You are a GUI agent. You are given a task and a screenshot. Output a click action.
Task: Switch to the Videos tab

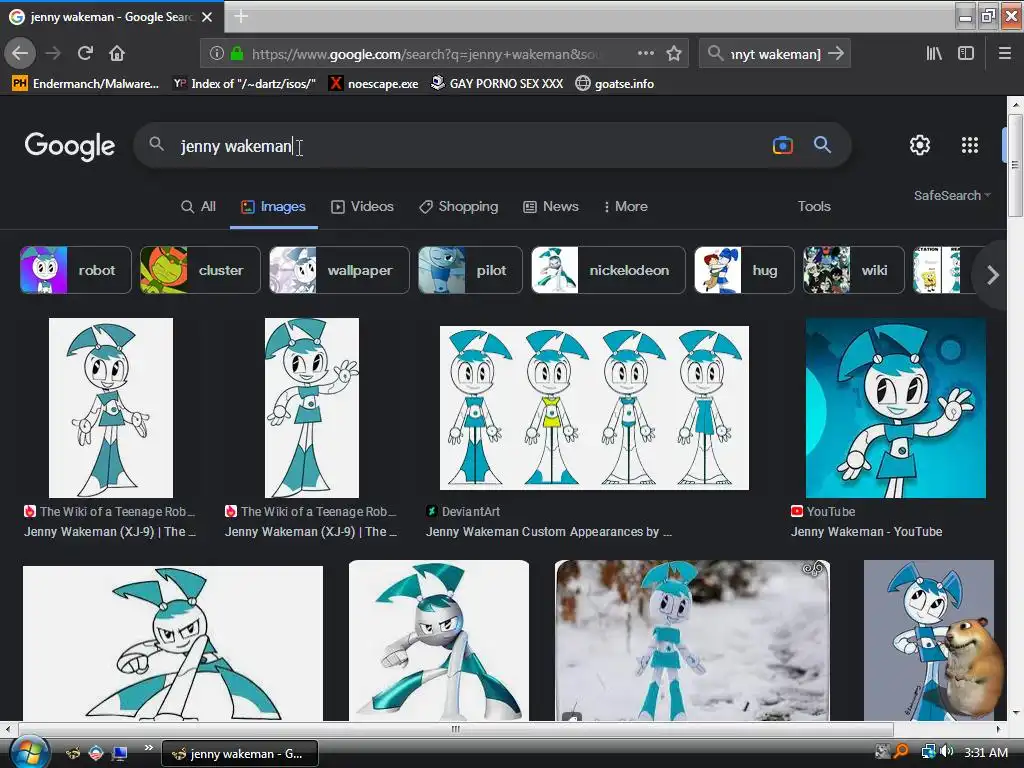point(362,206)
